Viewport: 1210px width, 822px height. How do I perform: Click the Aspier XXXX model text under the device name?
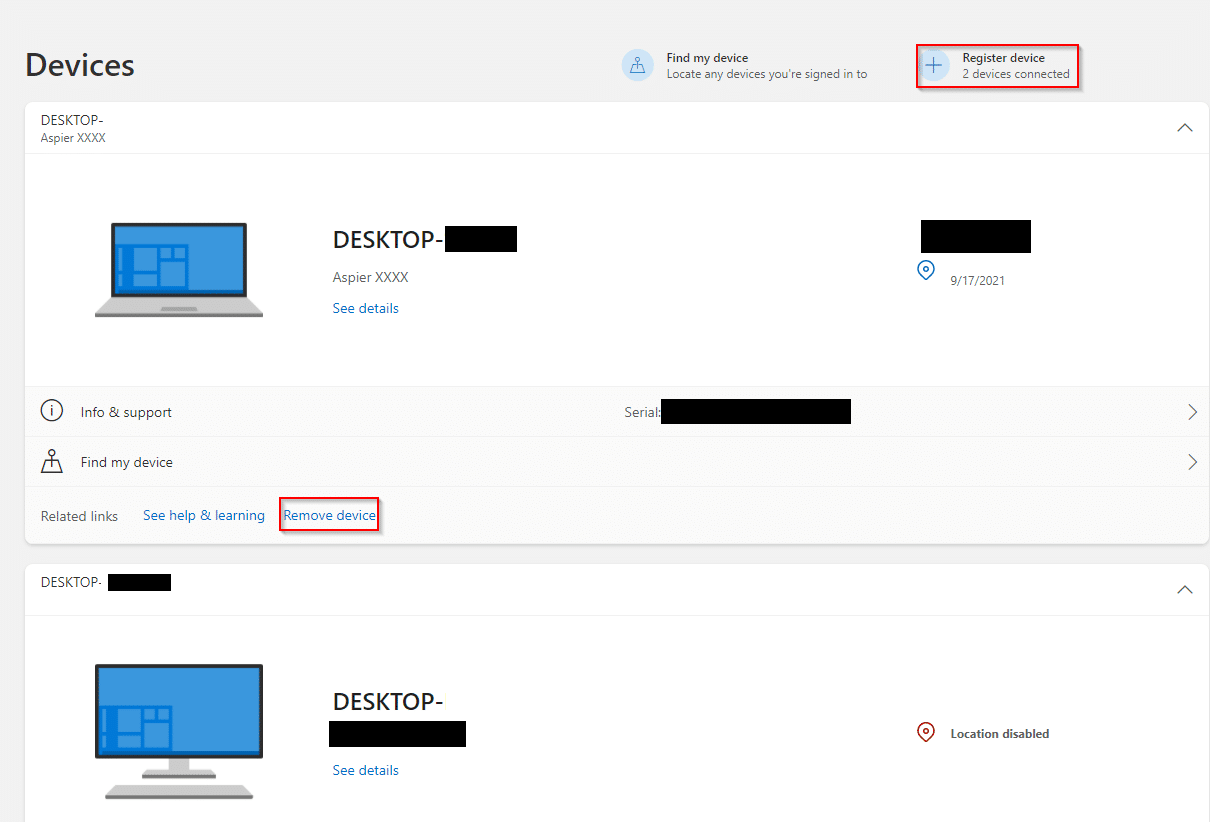coord(370,277)
